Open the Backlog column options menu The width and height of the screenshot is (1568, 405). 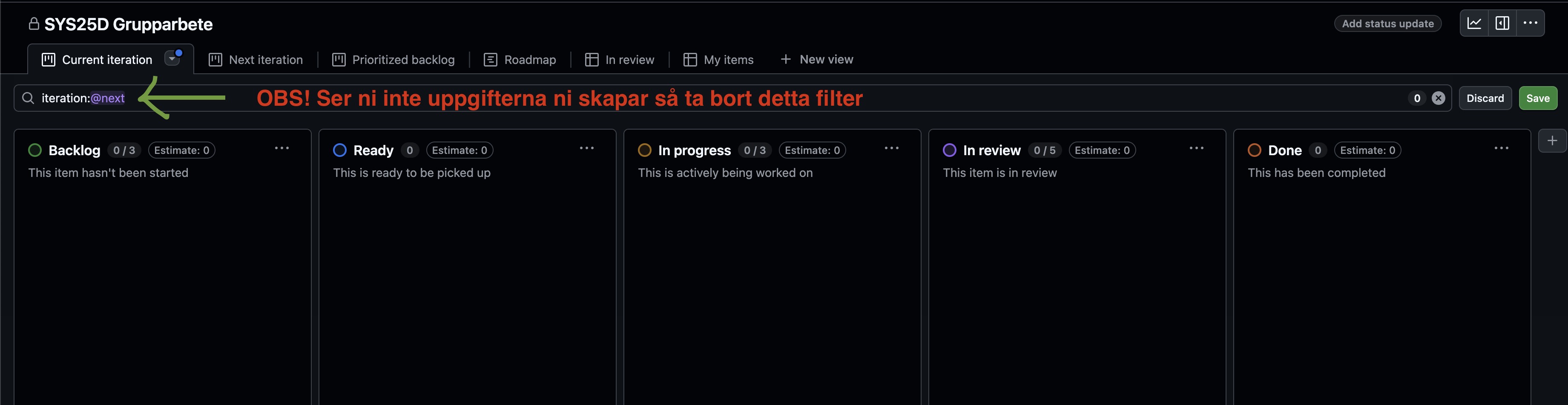(282, 148)
